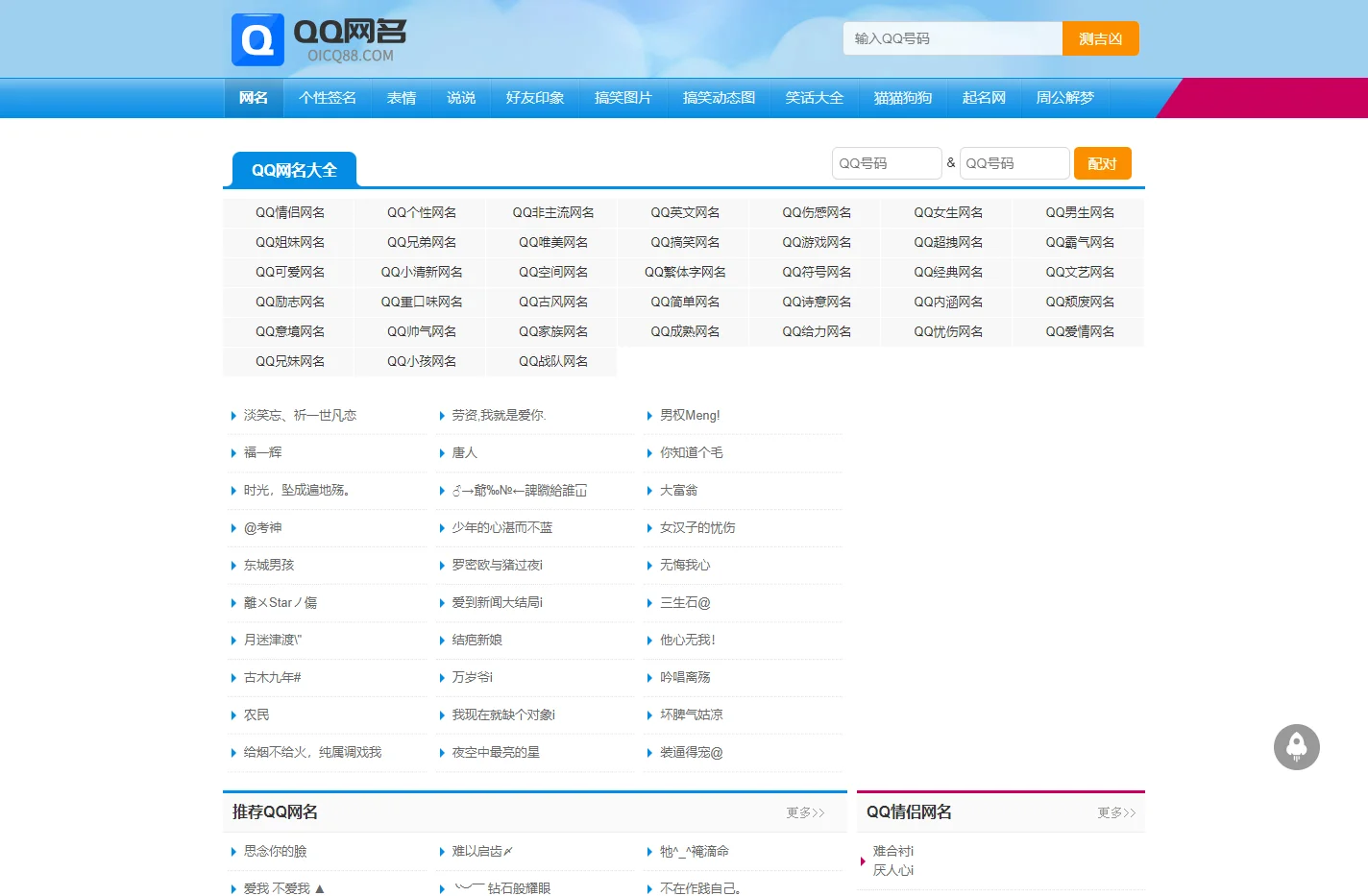Click the name 坏脾气姑凉
This screenshot has height=896, width=1368.
[x=691, y=714]
